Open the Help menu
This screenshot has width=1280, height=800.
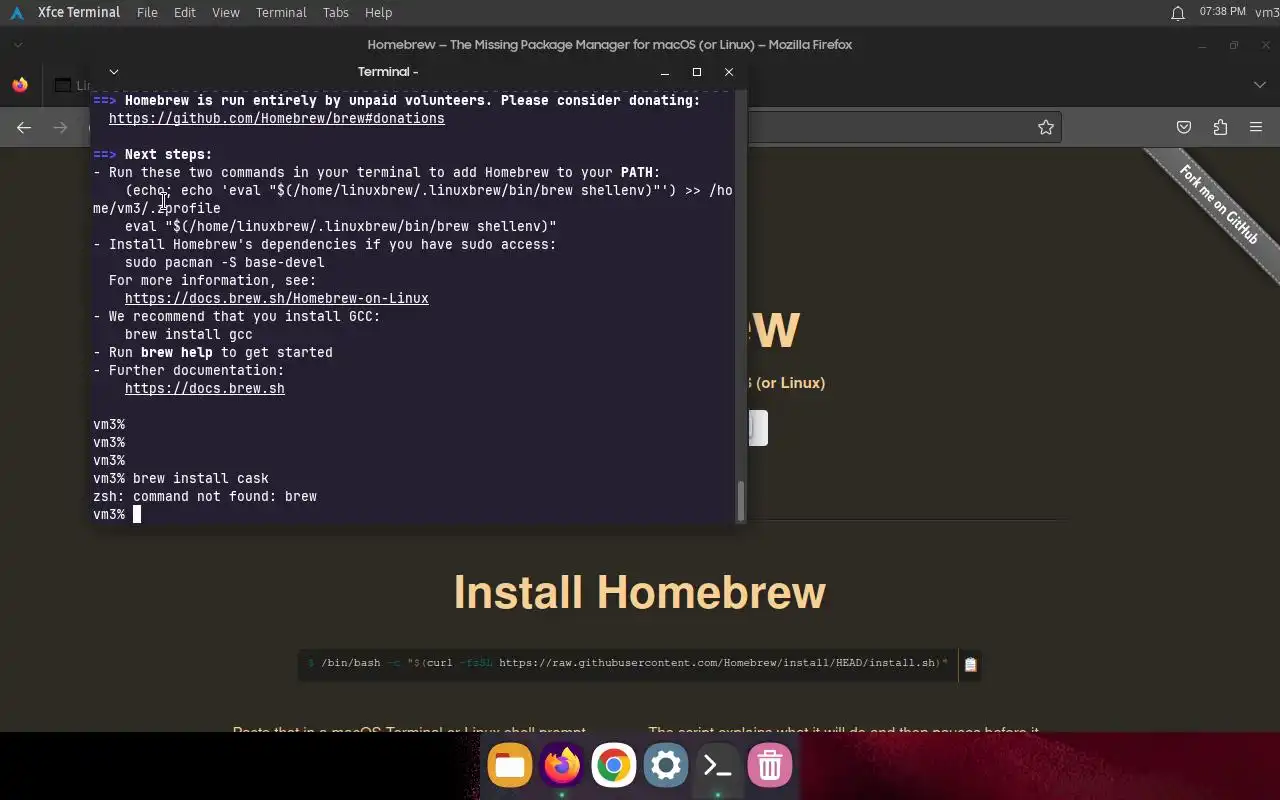[x=378, y=13]
